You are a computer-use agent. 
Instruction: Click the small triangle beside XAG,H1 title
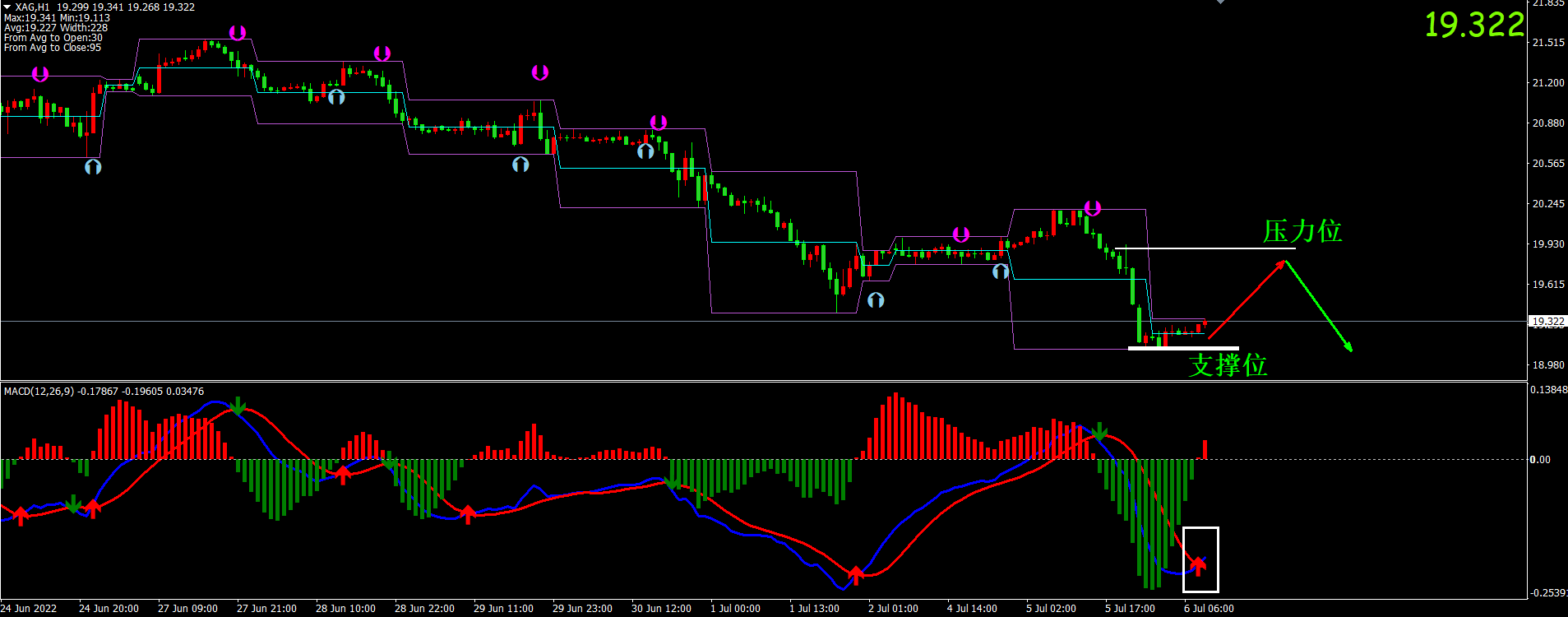(7, 7)
